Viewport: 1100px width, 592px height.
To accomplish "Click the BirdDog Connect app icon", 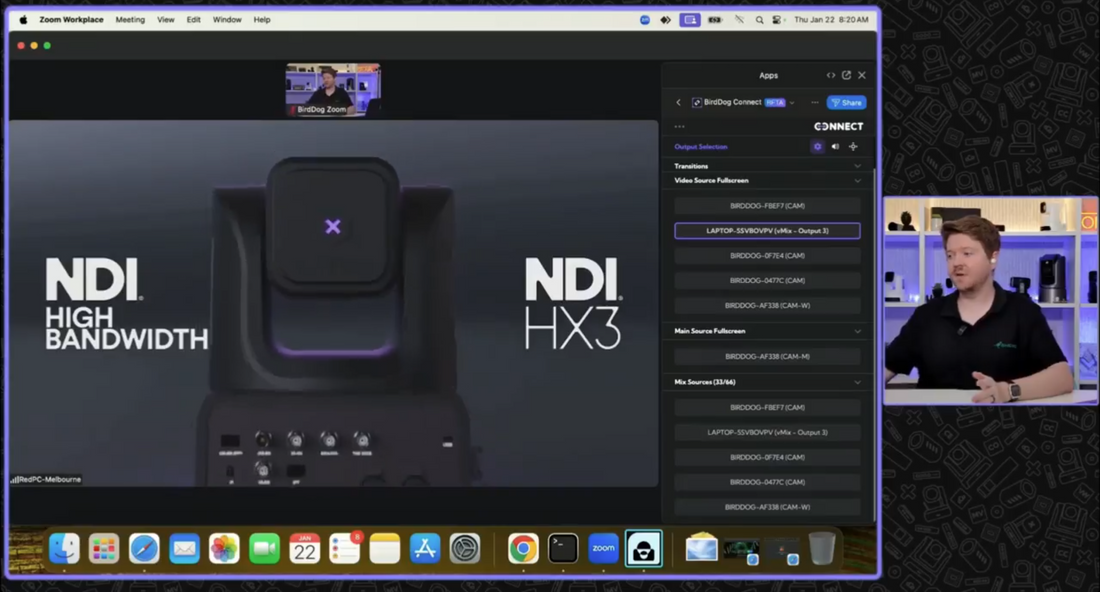I will [x=697, y=101].
